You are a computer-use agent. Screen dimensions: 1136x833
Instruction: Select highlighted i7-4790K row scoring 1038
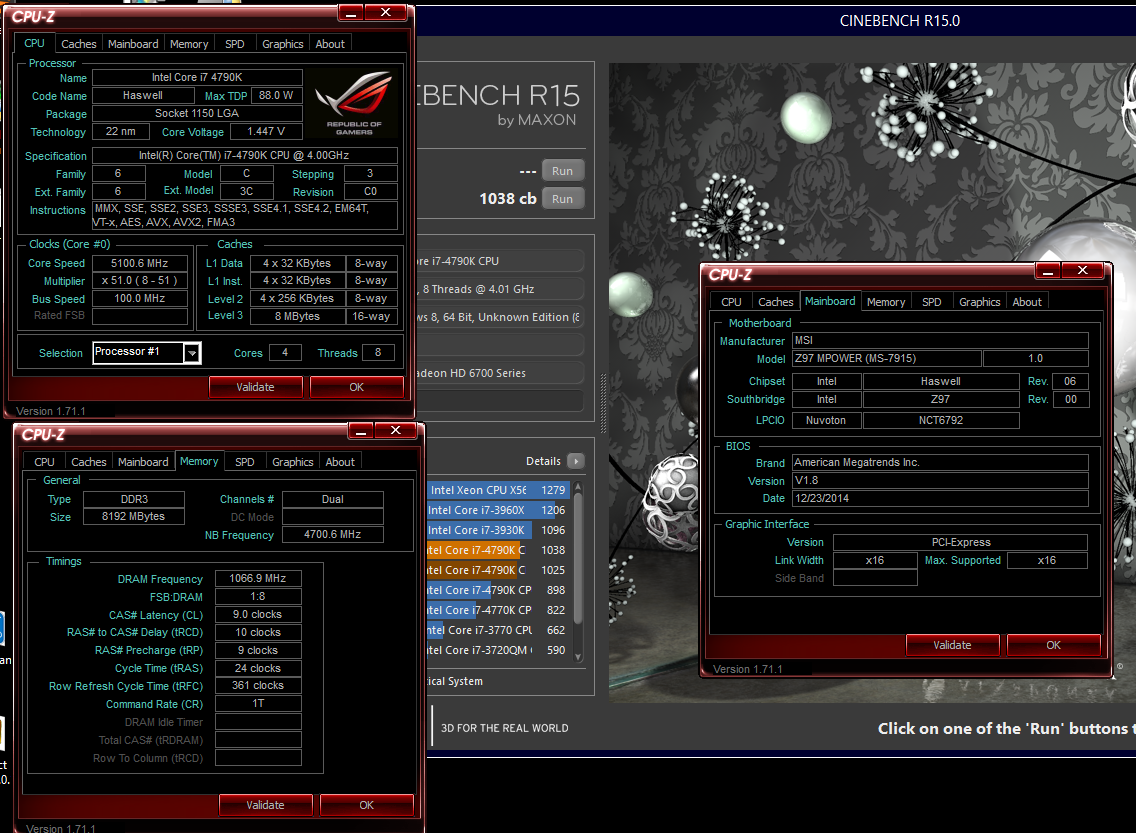coord(498,551)
